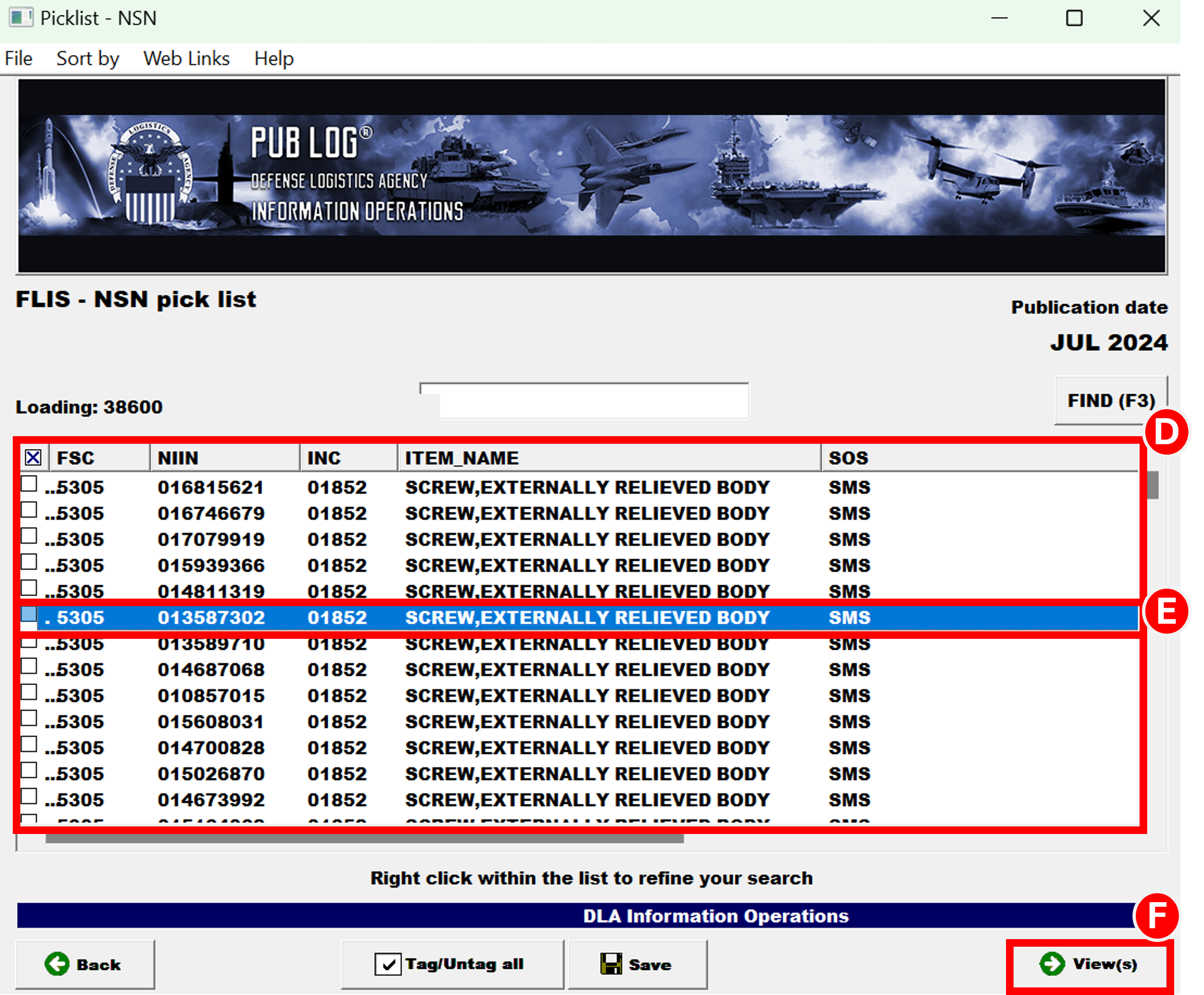Click the floppy disk Save icon
The width and height of the screenshot is (1204, 995).
tap(611, 964)
